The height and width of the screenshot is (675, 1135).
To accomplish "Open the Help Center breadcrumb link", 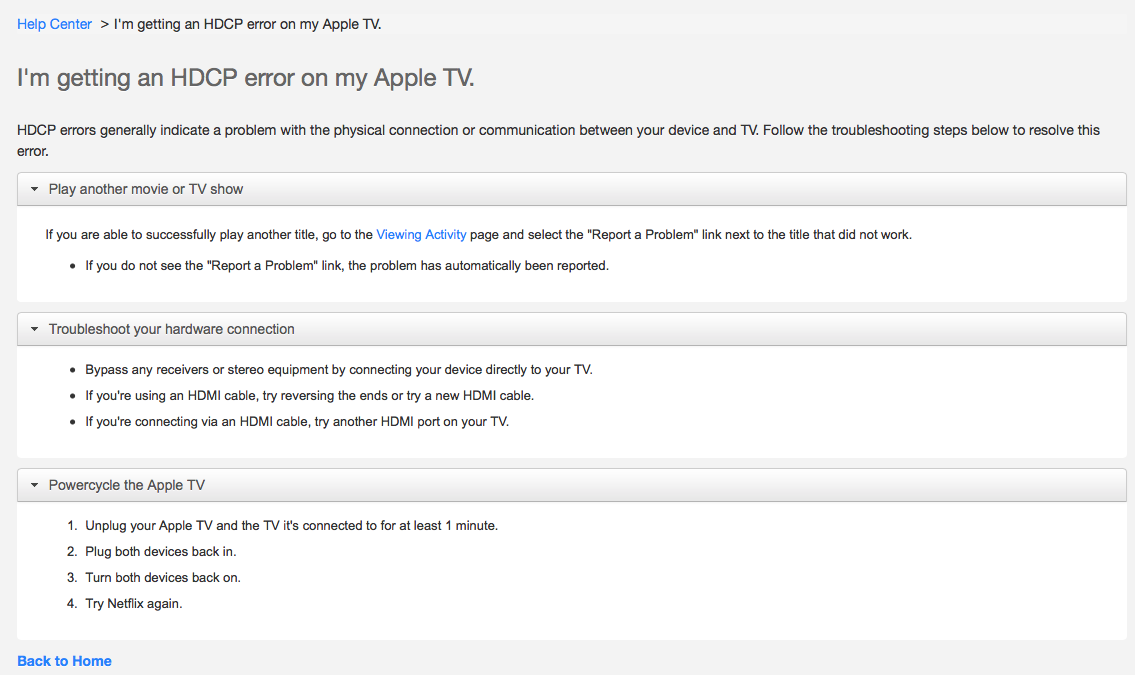I will (x=55, y=24).
